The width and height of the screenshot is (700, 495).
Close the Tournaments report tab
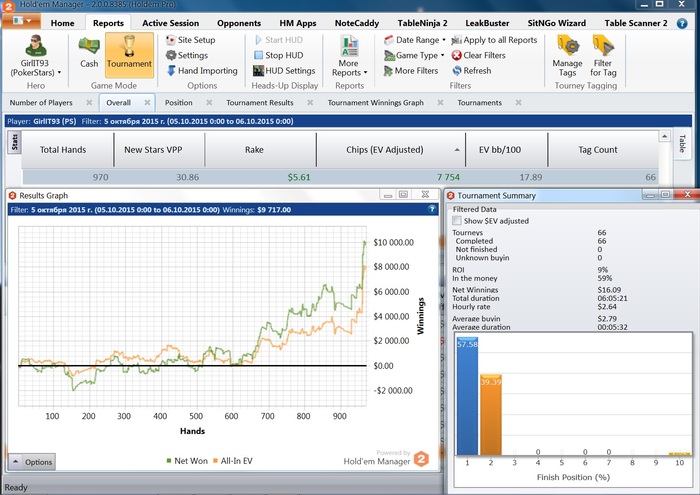point(518,103)
